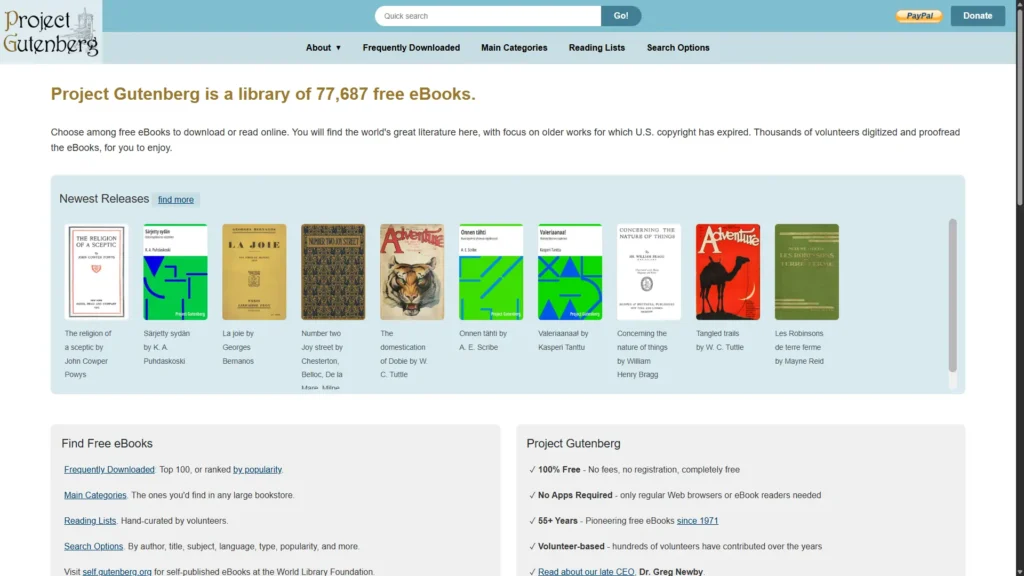Click the PayPal donate button
The height and width of the screenshot is (576, 1024).
click(919, 16)
